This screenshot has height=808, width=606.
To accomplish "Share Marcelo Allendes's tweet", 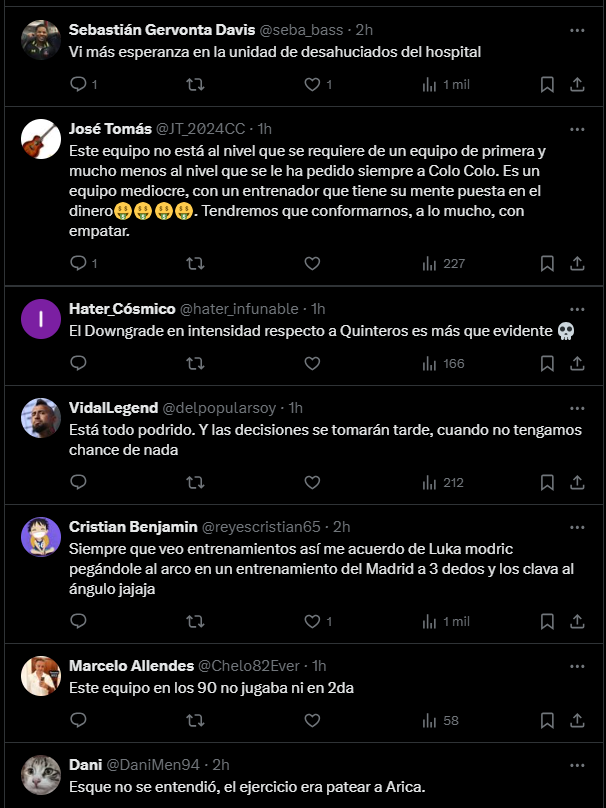I will pyautogui.click(x=577, y=721).
